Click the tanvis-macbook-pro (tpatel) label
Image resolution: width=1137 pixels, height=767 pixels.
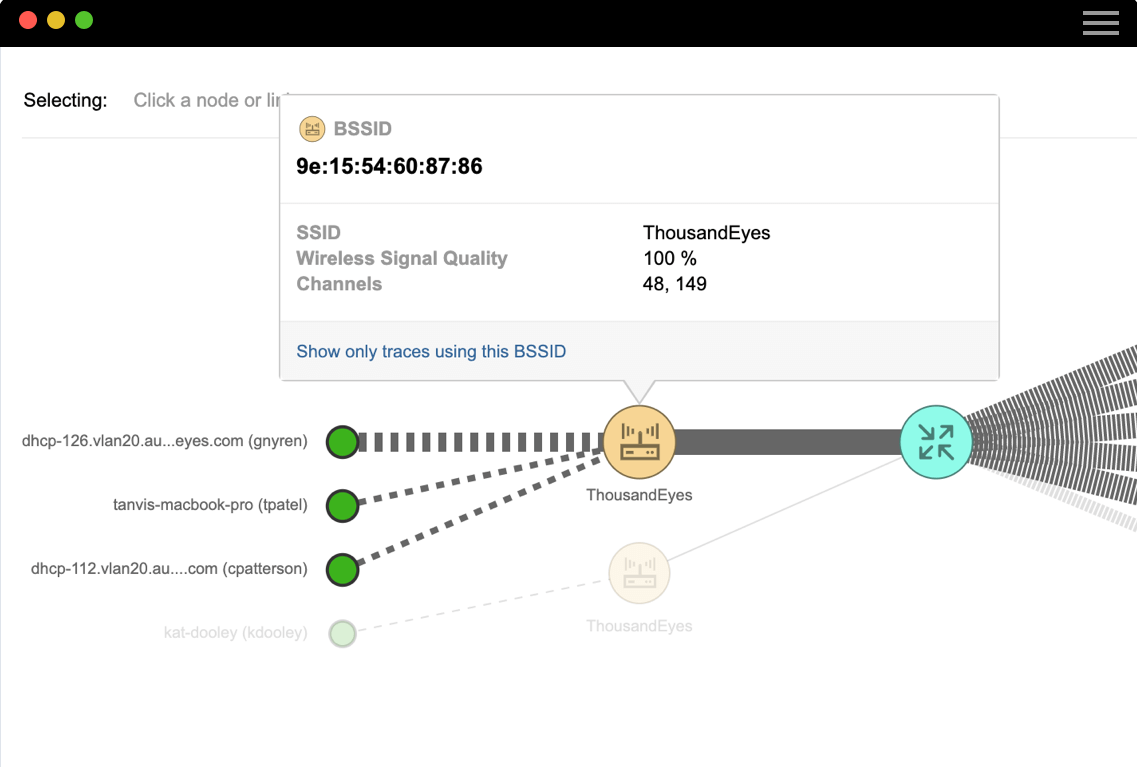[210, 505]
